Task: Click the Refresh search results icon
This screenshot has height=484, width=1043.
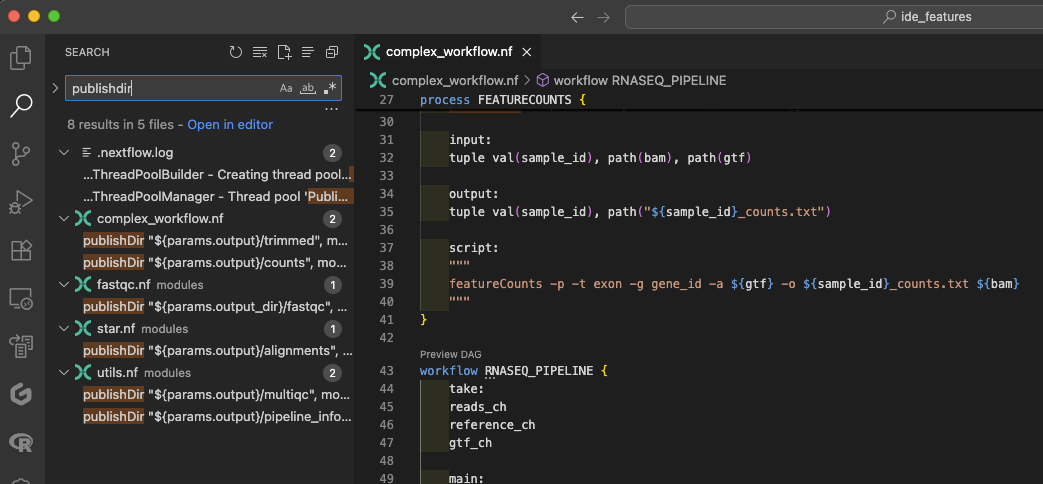Action: click(236, 52)
